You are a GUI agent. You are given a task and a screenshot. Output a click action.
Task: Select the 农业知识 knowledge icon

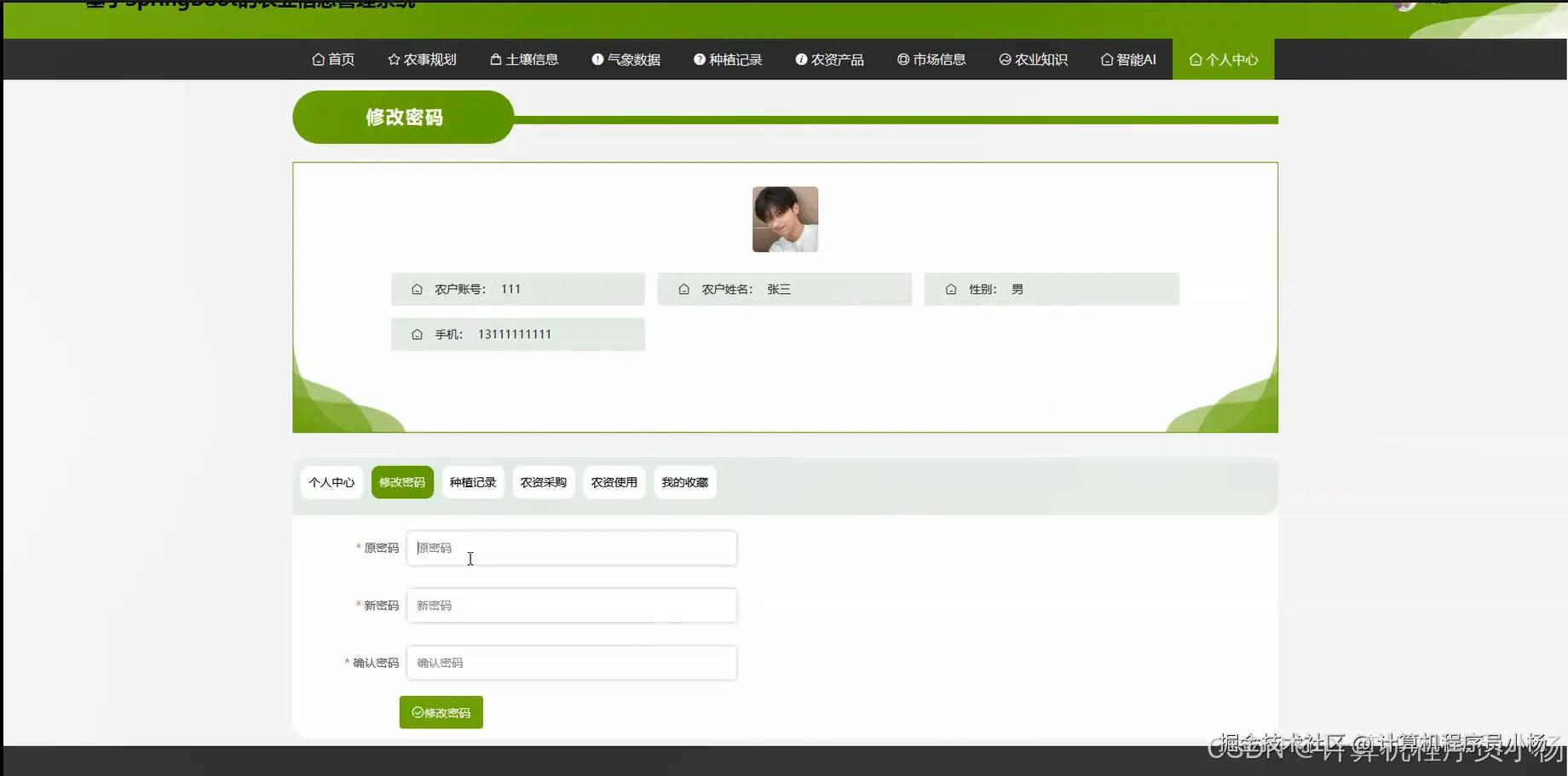point(1004,59)
